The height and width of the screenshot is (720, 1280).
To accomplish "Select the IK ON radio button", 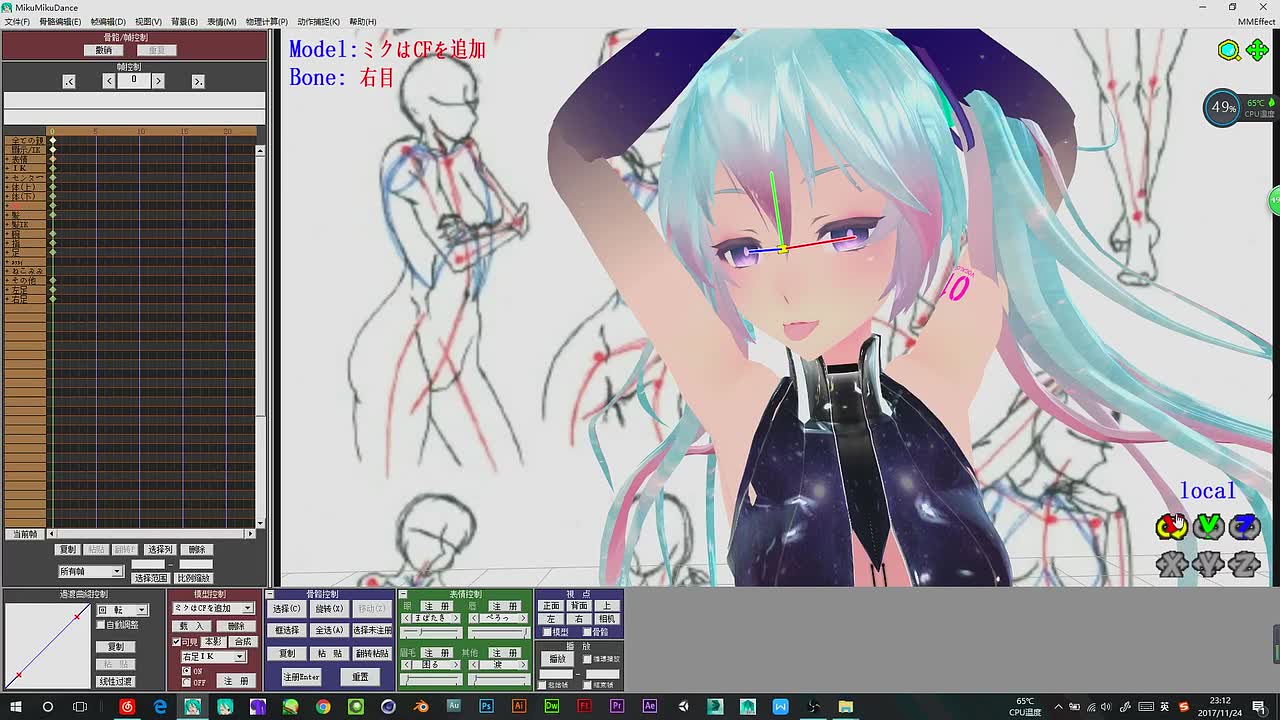I will [186, 670].
